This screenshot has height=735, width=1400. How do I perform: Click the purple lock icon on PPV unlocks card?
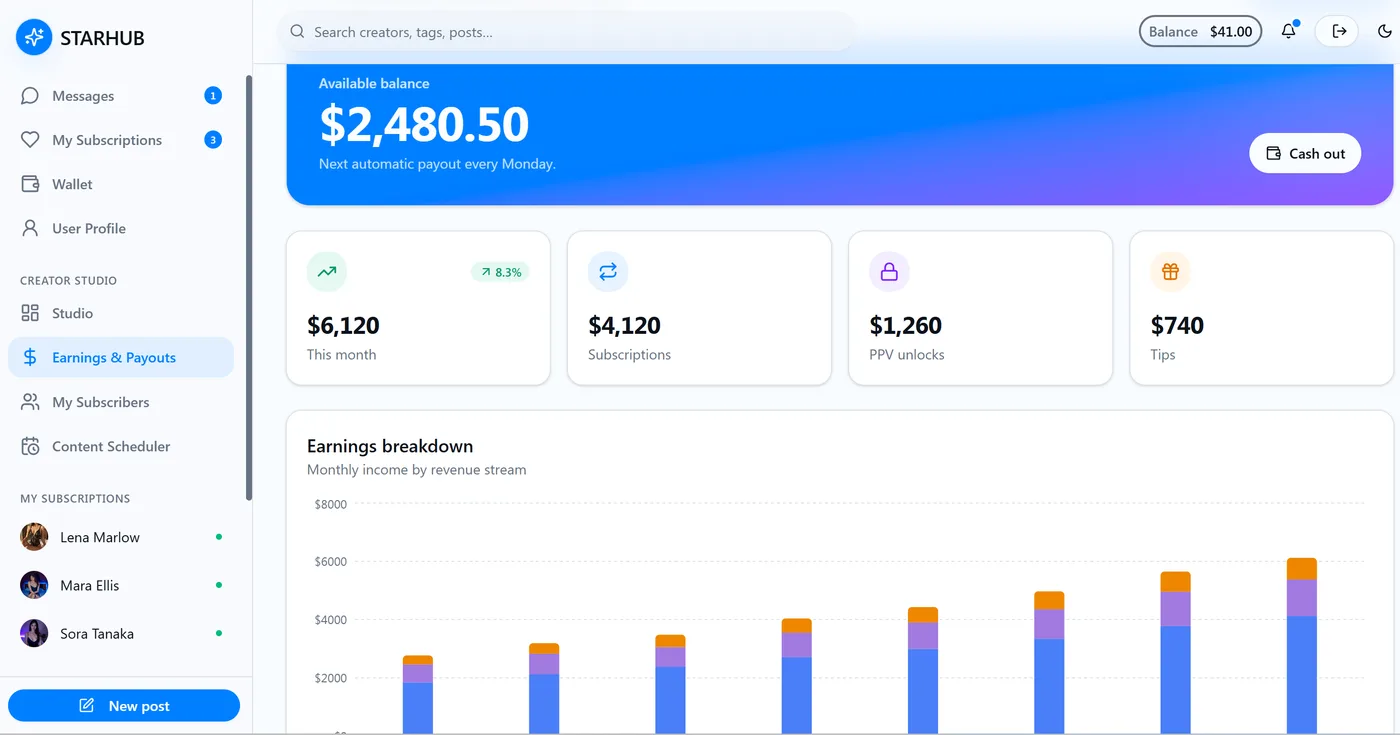pos(889,271)
